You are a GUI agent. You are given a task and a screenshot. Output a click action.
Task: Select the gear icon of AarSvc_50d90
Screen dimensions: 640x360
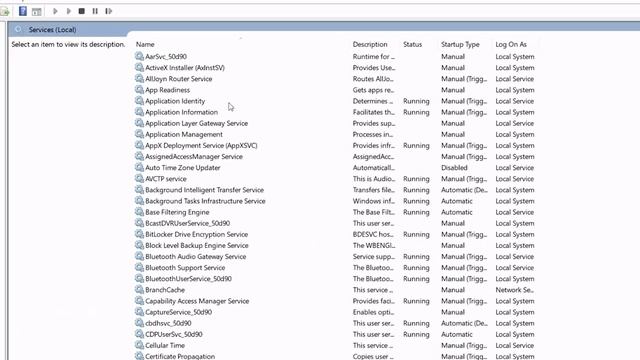pos(139,56)
